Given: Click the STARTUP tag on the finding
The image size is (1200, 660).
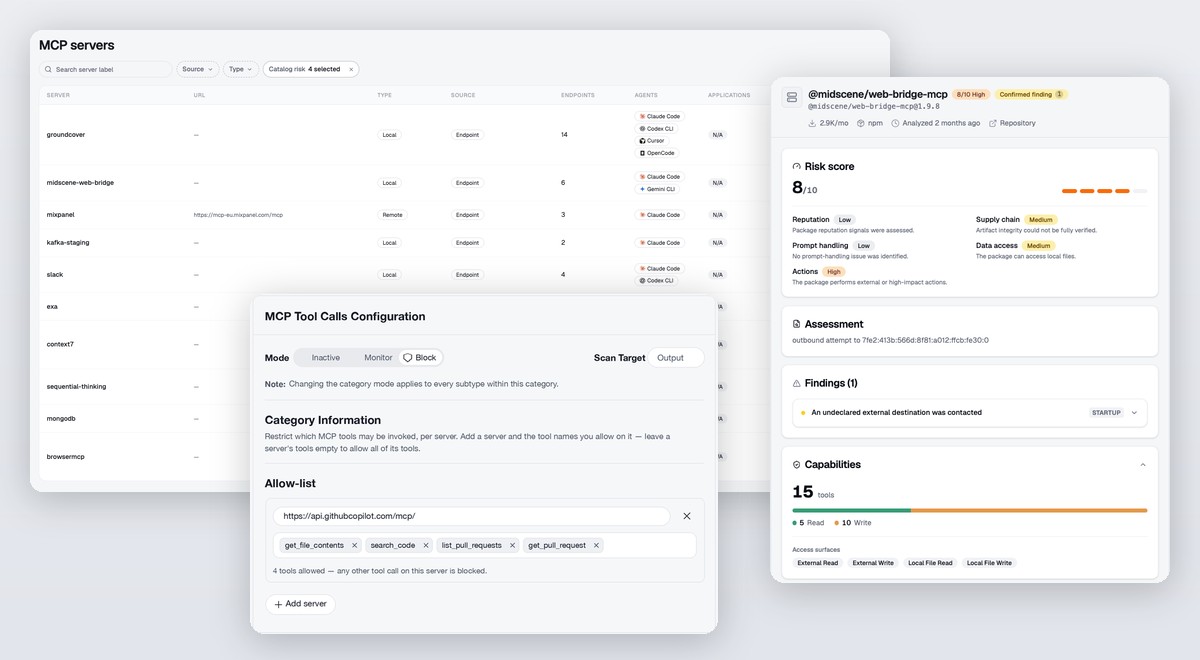Looking at the screenshot, I should 1106,412.
